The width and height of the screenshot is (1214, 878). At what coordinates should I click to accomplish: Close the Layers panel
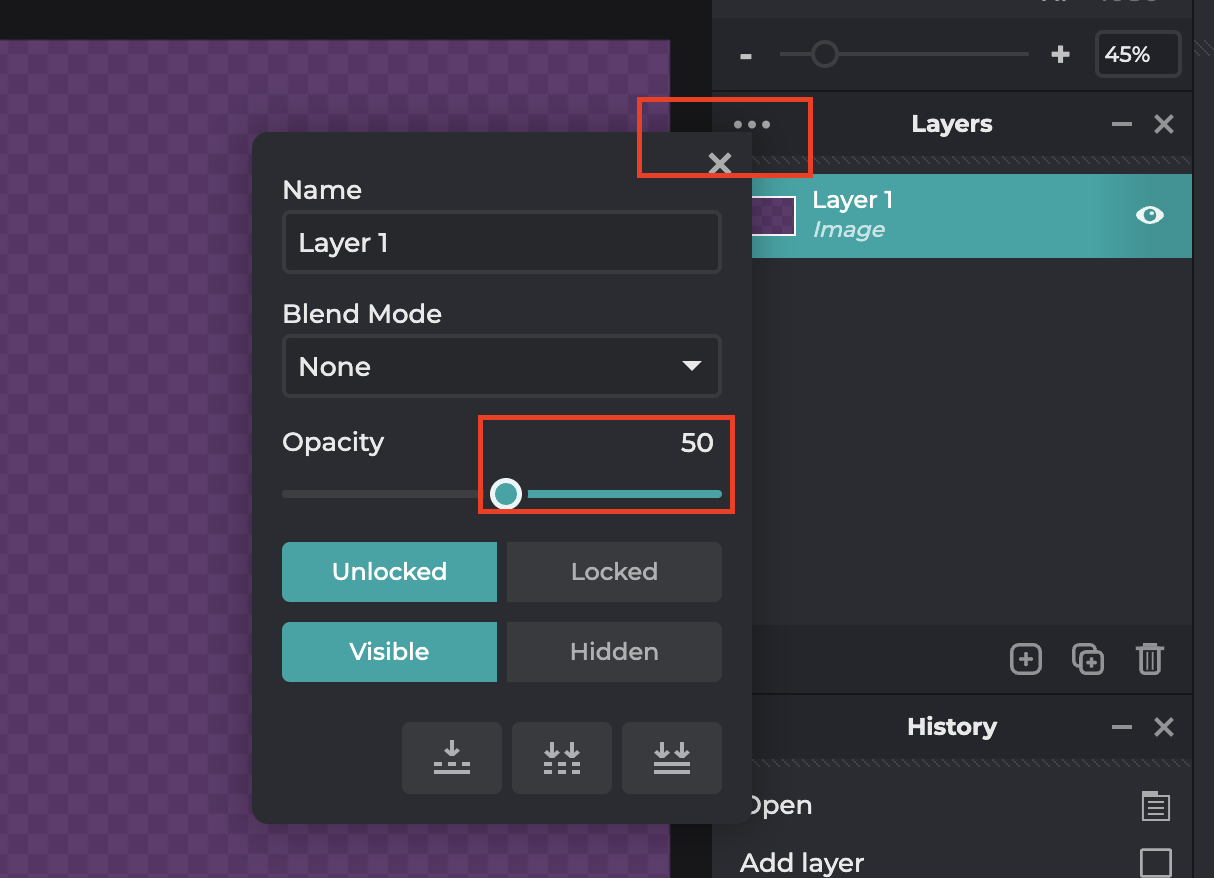(x=1164, y=125)
